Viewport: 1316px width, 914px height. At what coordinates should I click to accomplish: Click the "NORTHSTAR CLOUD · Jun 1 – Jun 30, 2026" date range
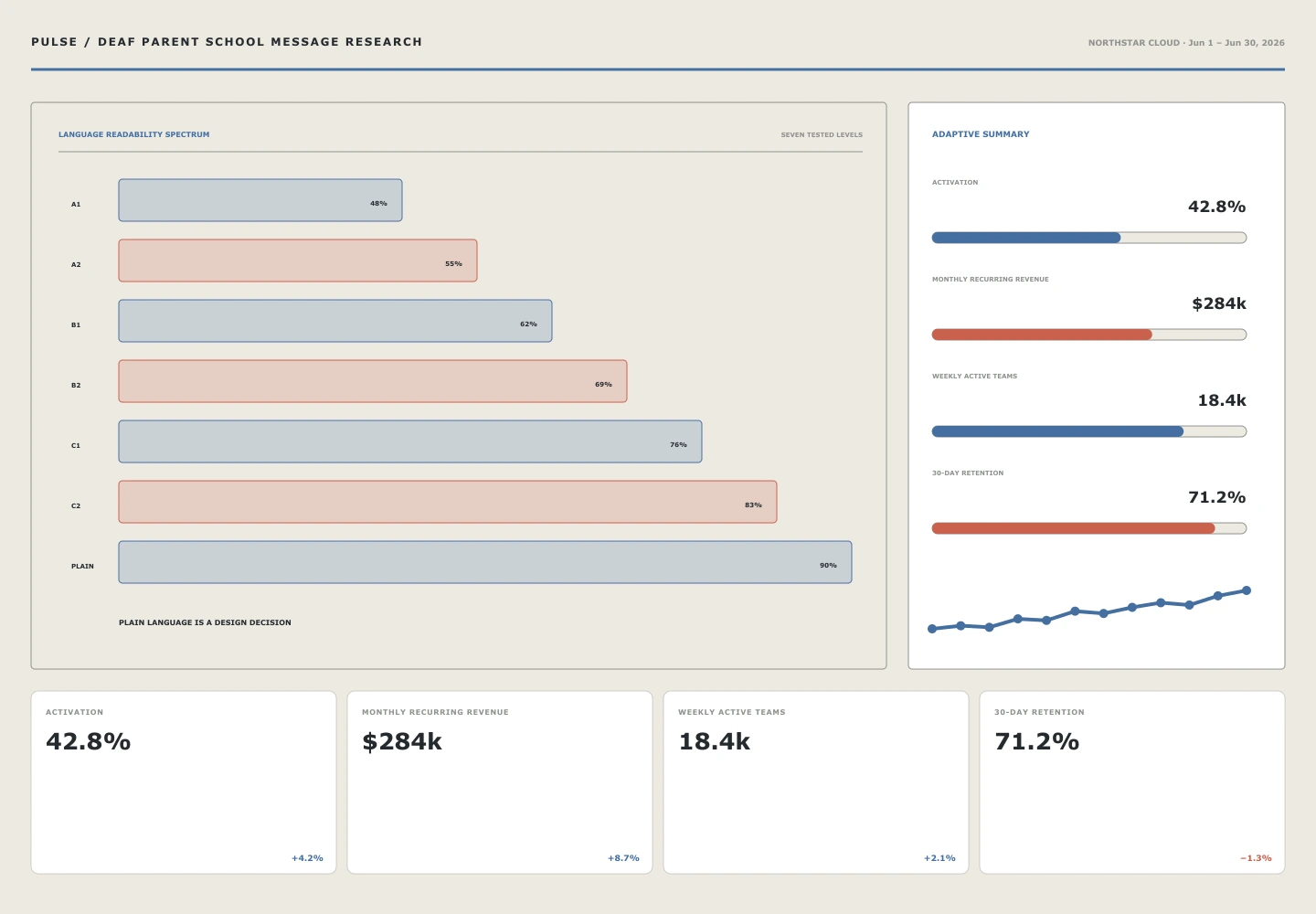(1186, 43)
